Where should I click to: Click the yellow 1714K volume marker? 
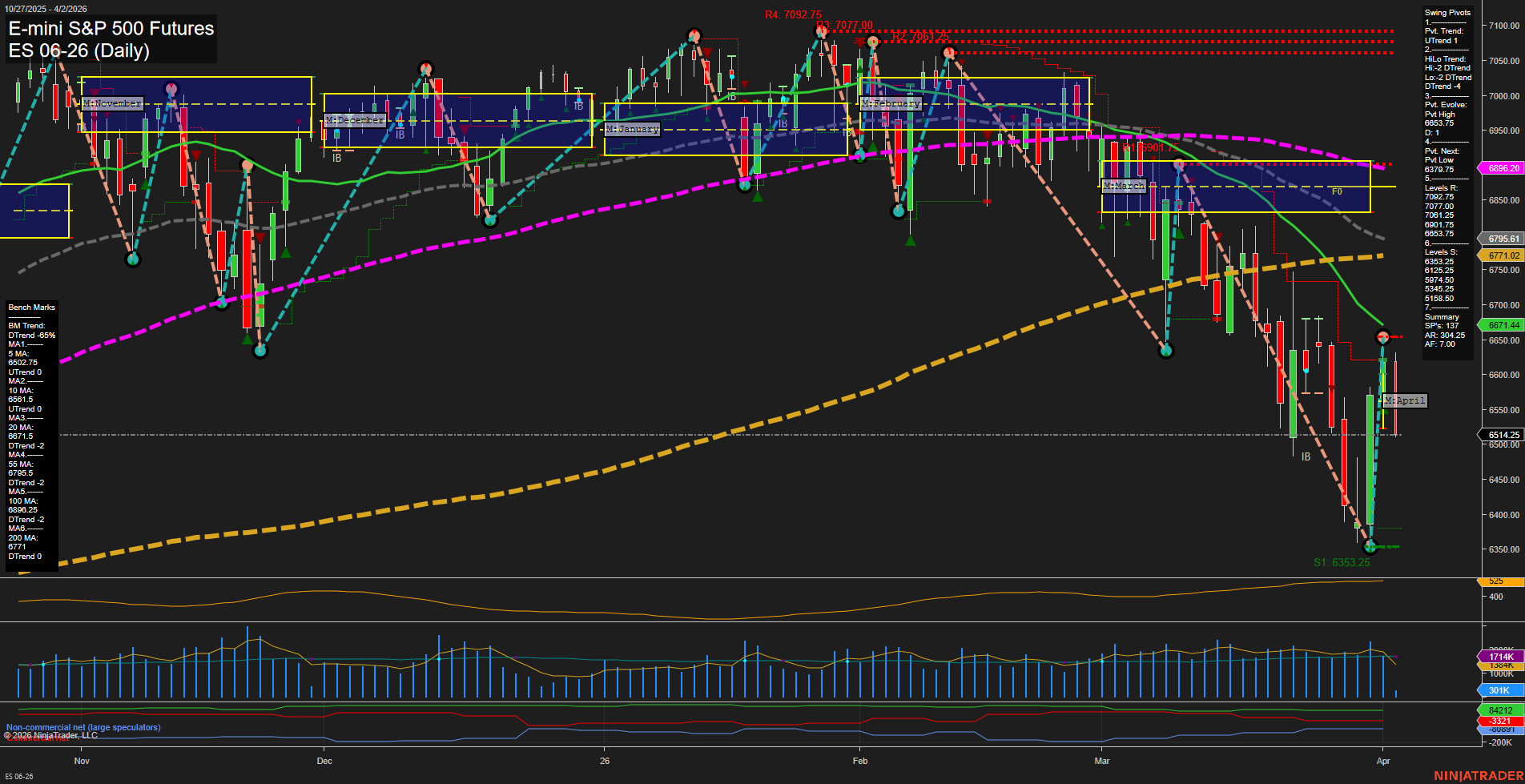[1501, 657]
